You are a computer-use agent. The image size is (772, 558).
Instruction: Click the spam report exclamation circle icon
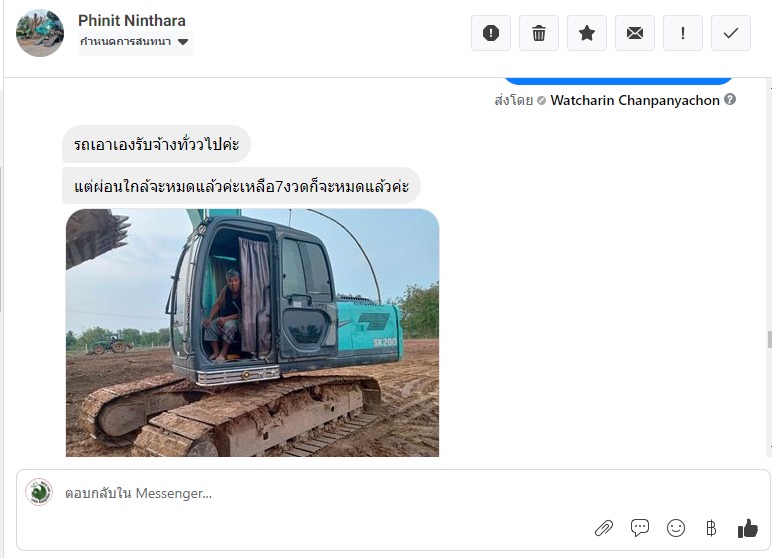tap(491, 33)
